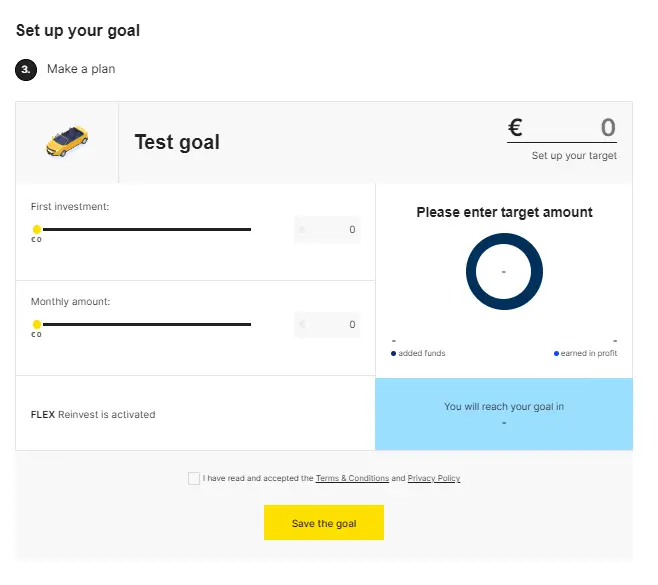
Task: Click the FLEX Reinvest is activated text
Action: tap(93, 415)
